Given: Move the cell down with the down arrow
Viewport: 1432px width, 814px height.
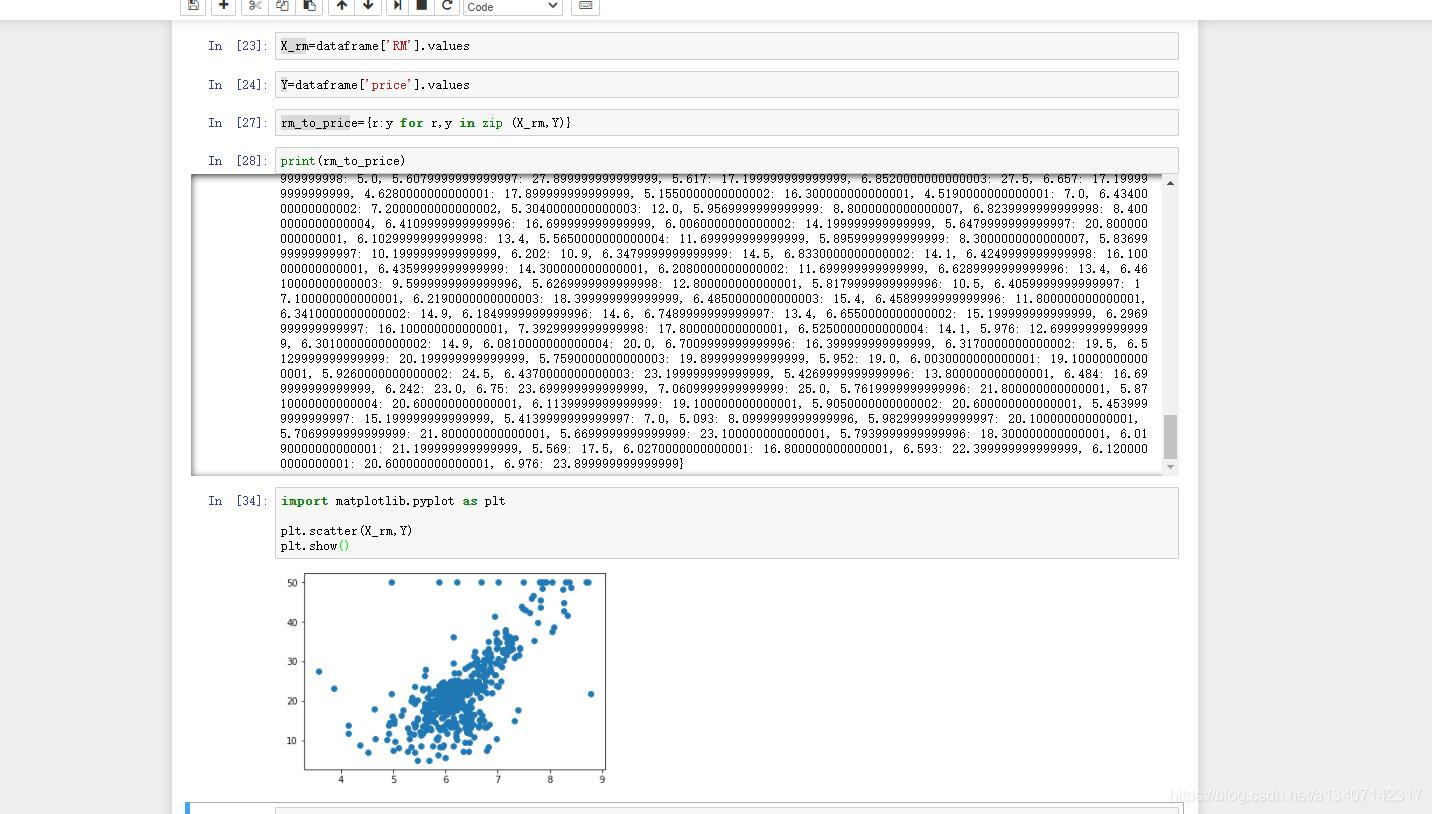Looking at the screenshot, I should pyautogui.click(x=368, y=6).
